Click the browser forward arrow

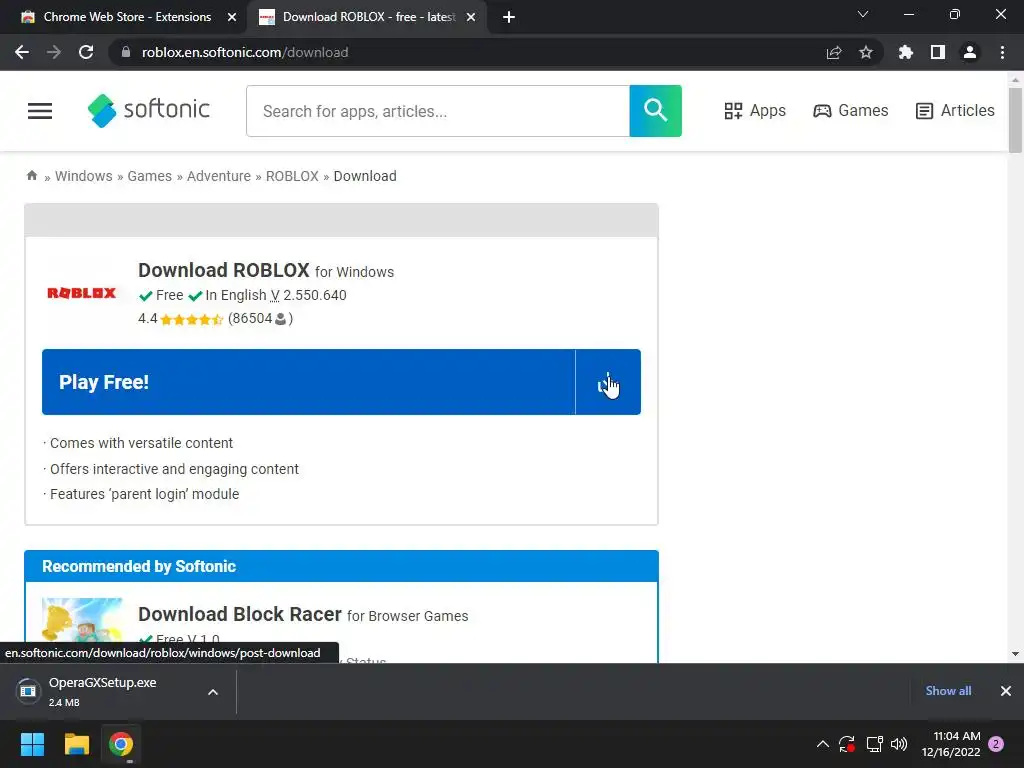[54, 52]
